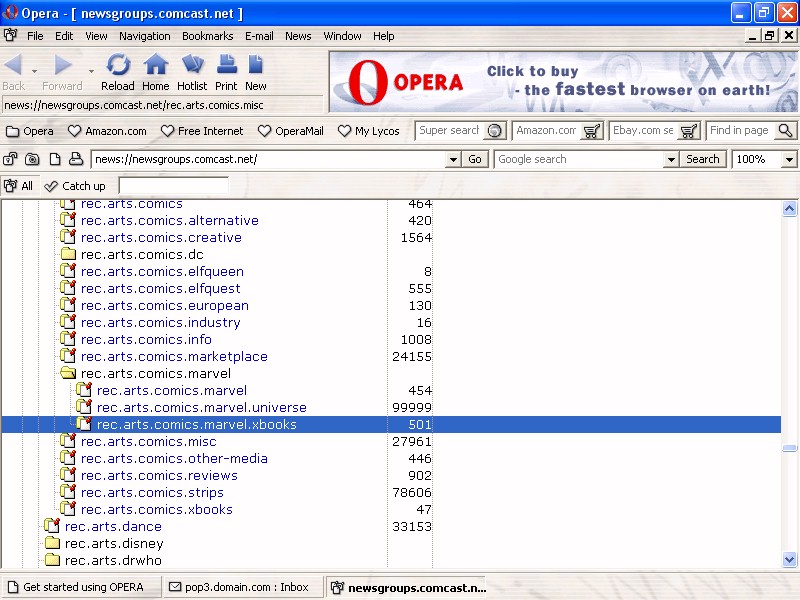Open the Hotlist panel

192,71
